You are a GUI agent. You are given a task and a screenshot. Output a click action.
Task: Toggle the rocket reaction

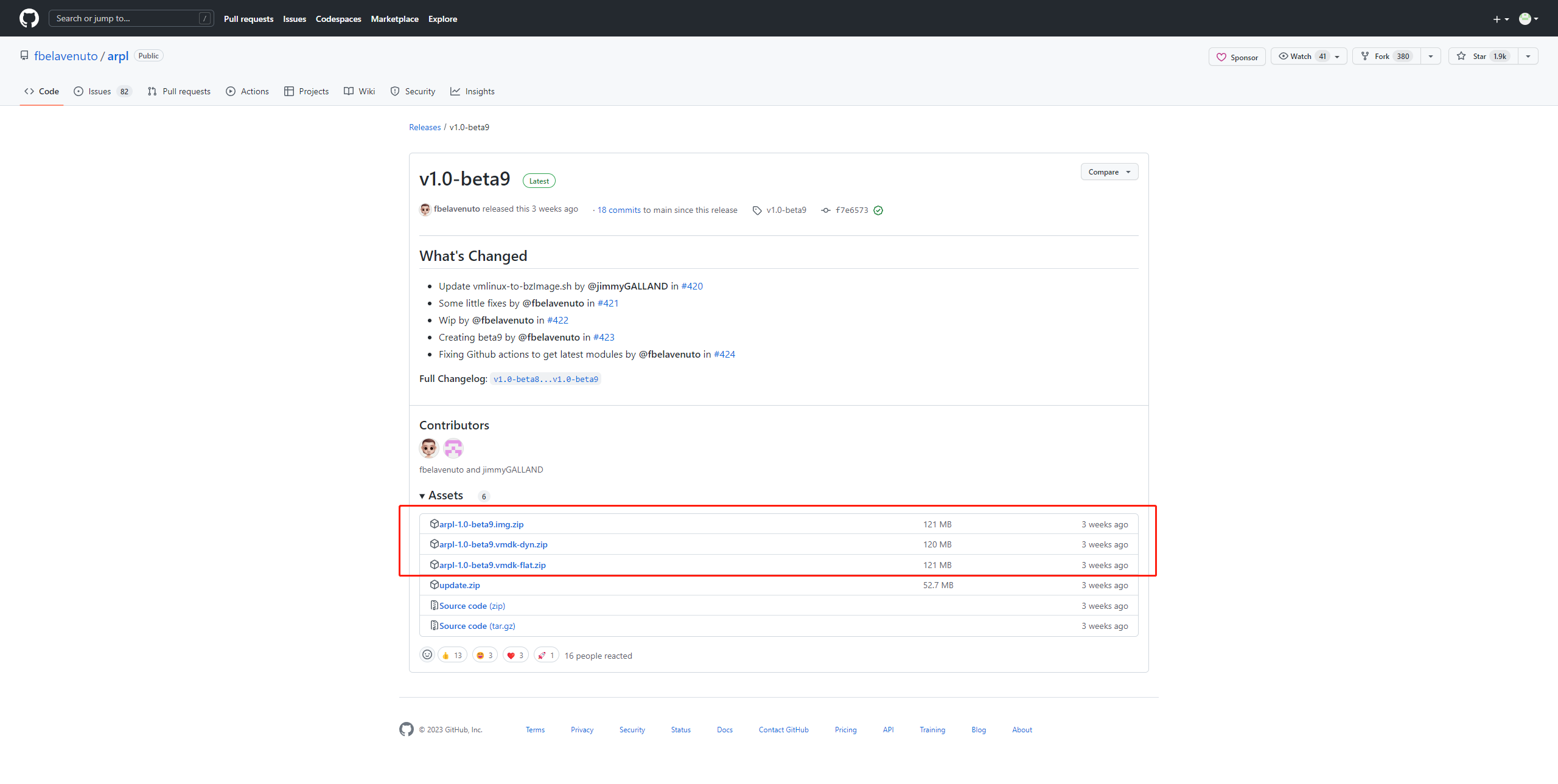(547, 655)
